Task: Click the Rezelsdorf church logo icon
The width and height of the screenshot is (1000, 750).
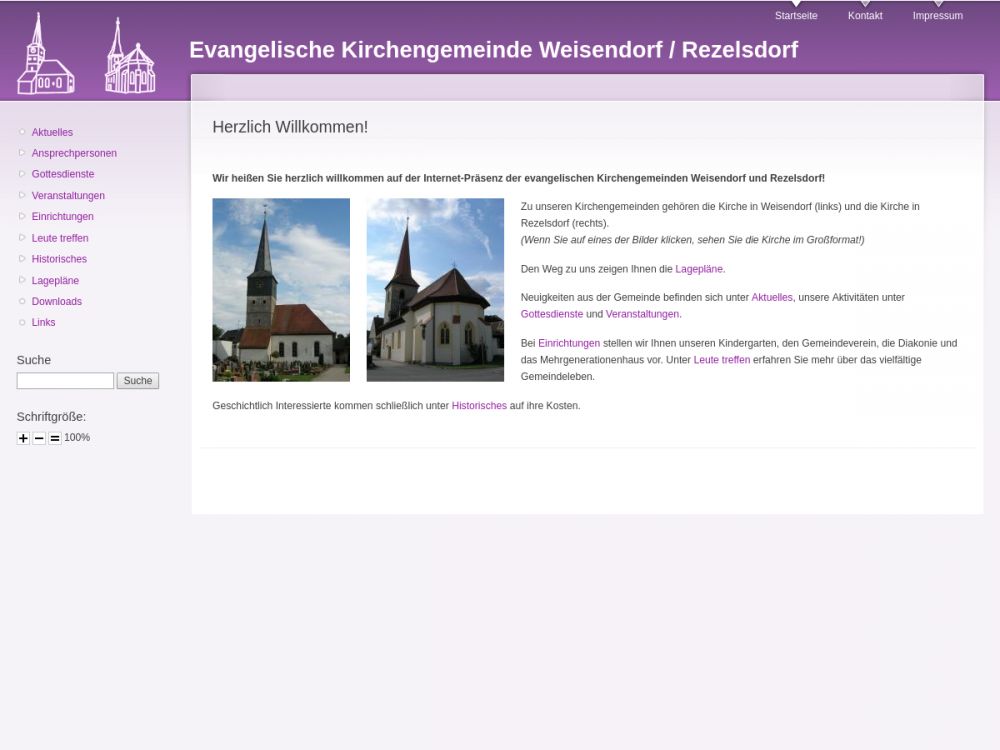Action: coord(130,59)
